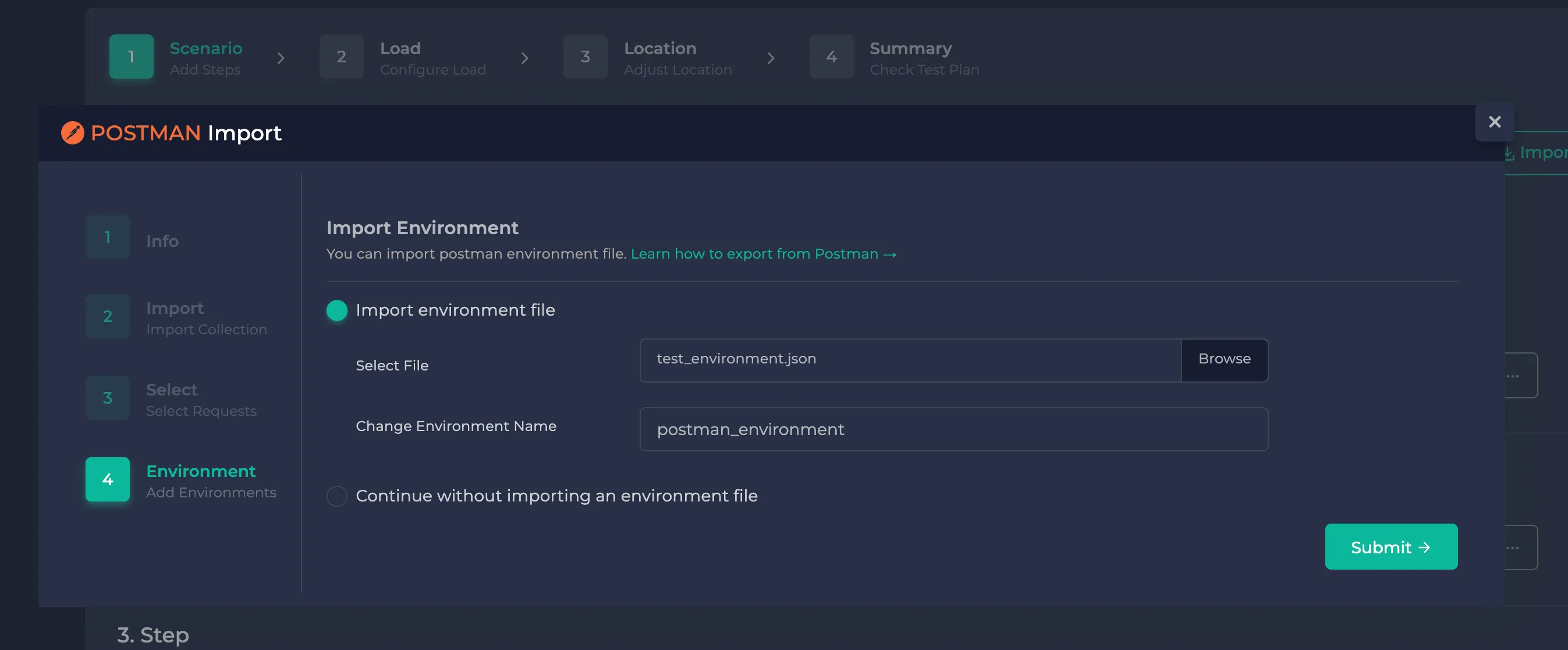Click the Scenario step 1 icon
The height and width of the screenshot is (650, 1568).
coord(131,56)
